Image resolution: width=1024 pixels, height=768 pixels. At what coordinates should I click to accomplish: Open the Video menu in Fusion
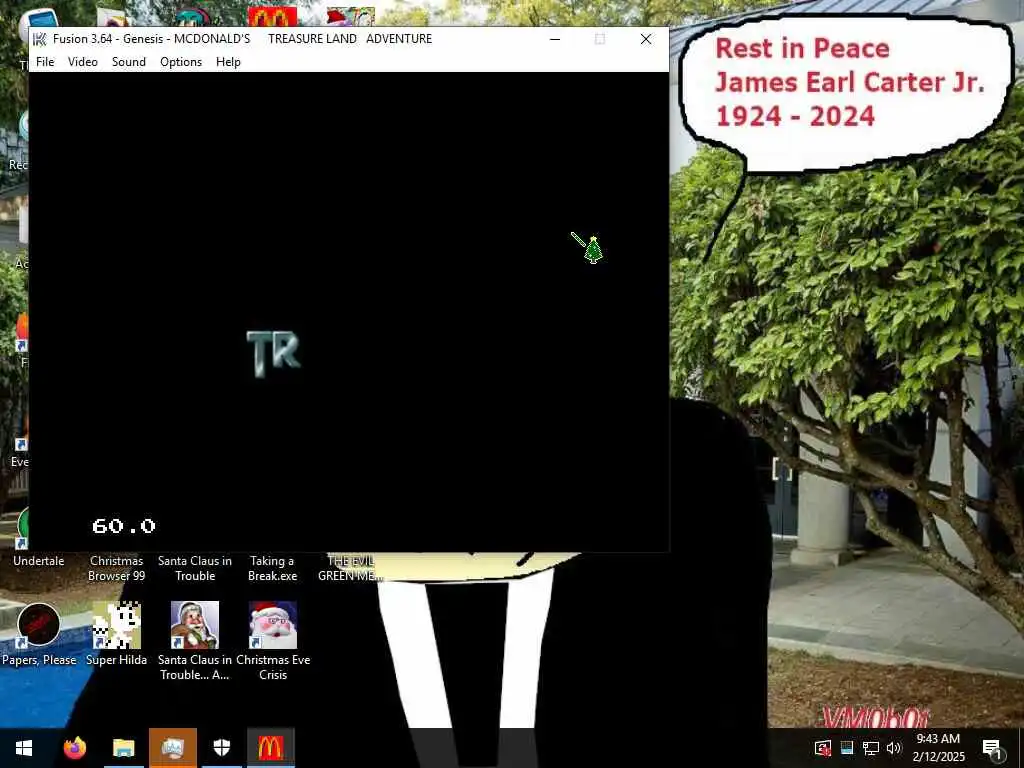tap(83, 62)
